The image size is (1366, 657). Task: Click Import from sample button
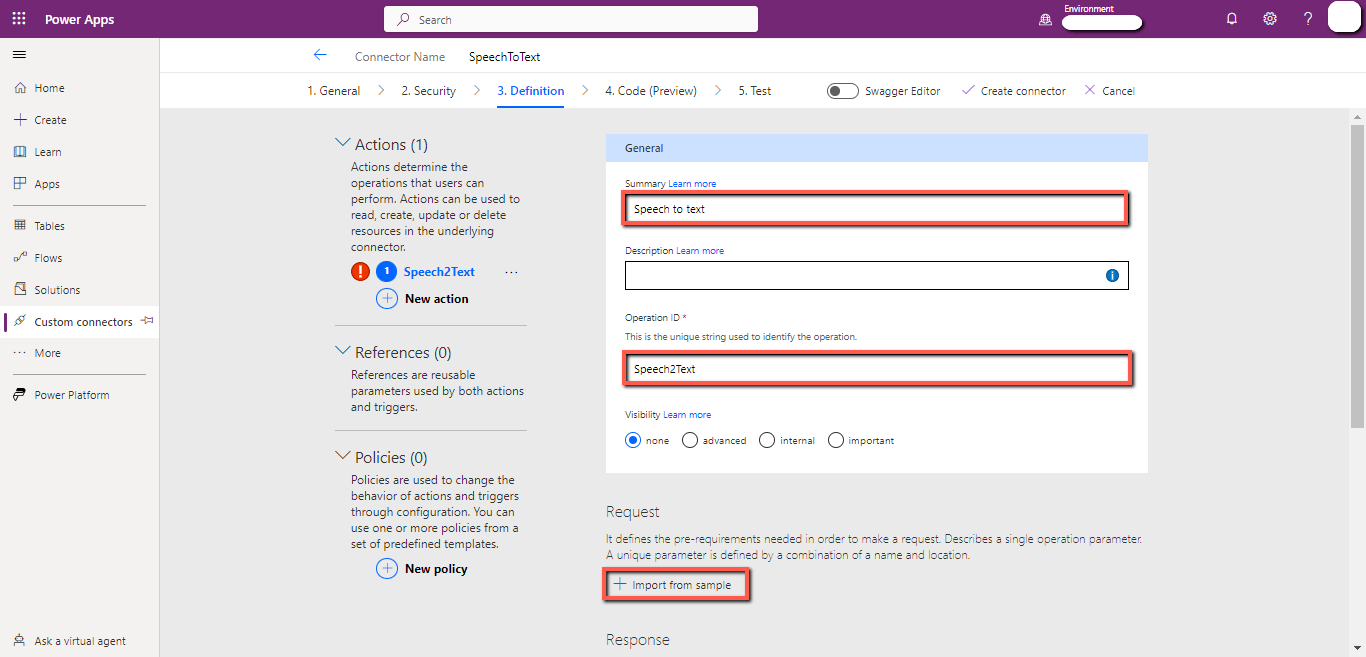click(x=675, y=585)
